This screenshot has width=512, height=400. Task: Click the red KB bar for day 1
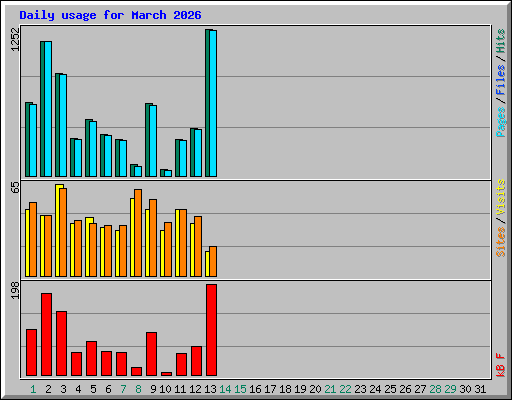point(31,353)
